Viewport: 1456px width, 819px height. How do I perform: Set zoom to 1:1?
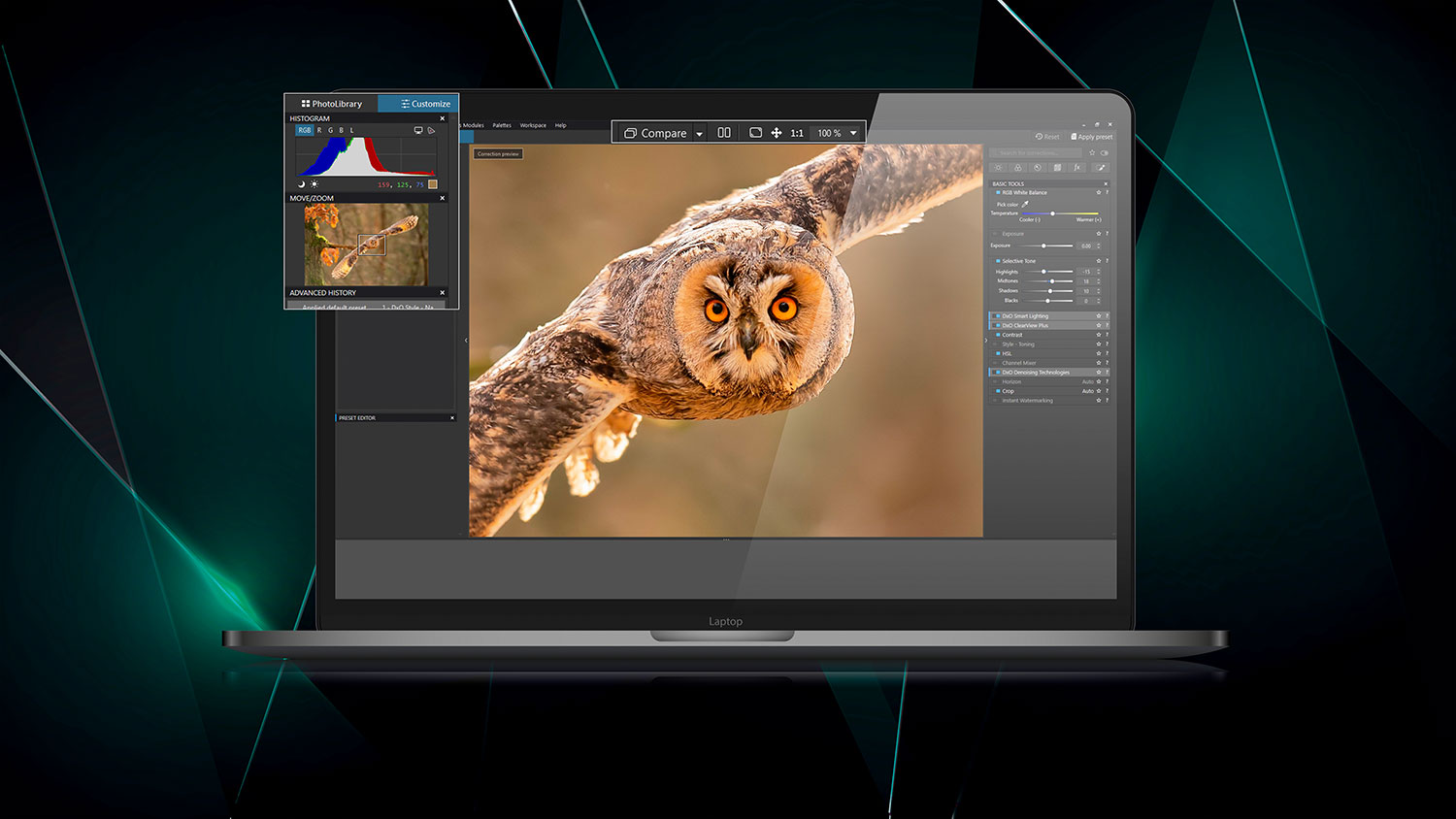[x=797, y=133]
